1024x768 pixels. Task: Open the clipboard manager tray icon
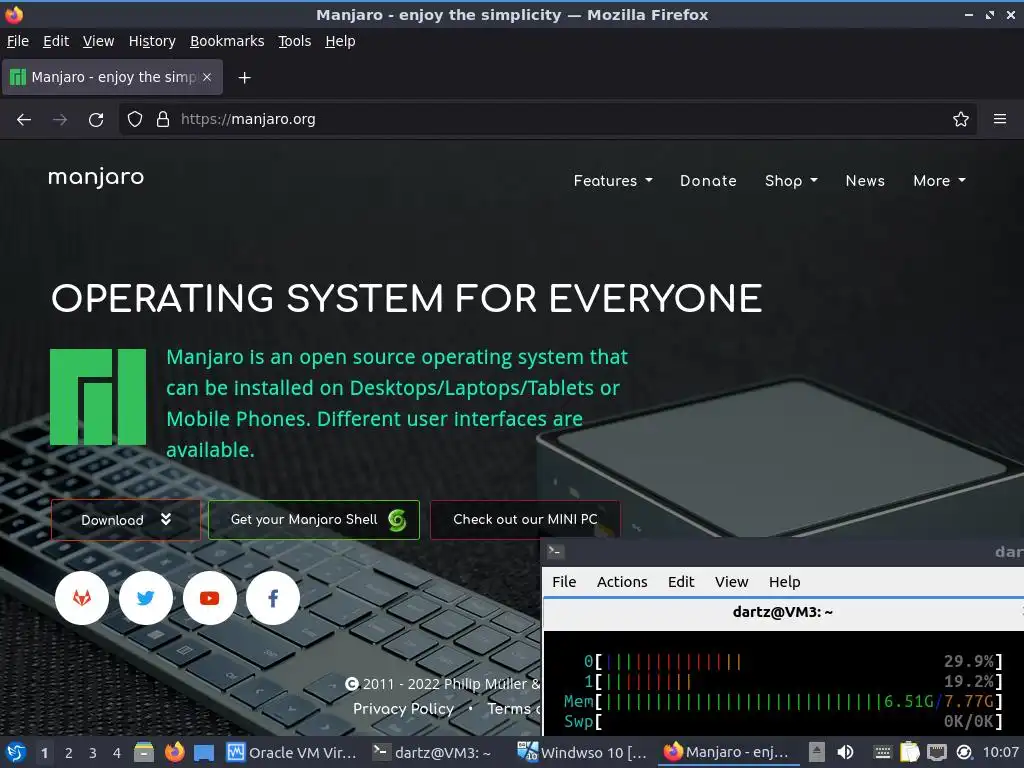910,752
